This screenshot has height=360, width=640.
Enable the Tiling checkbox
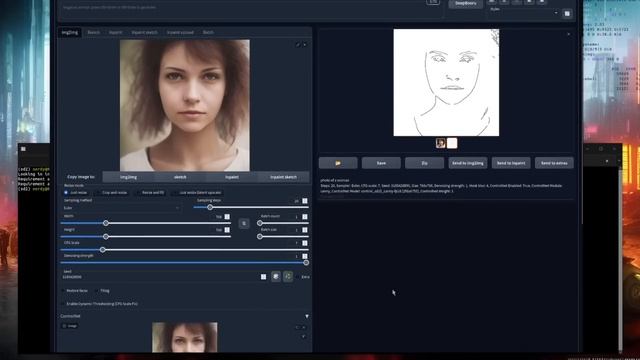(x=97, y=291)
